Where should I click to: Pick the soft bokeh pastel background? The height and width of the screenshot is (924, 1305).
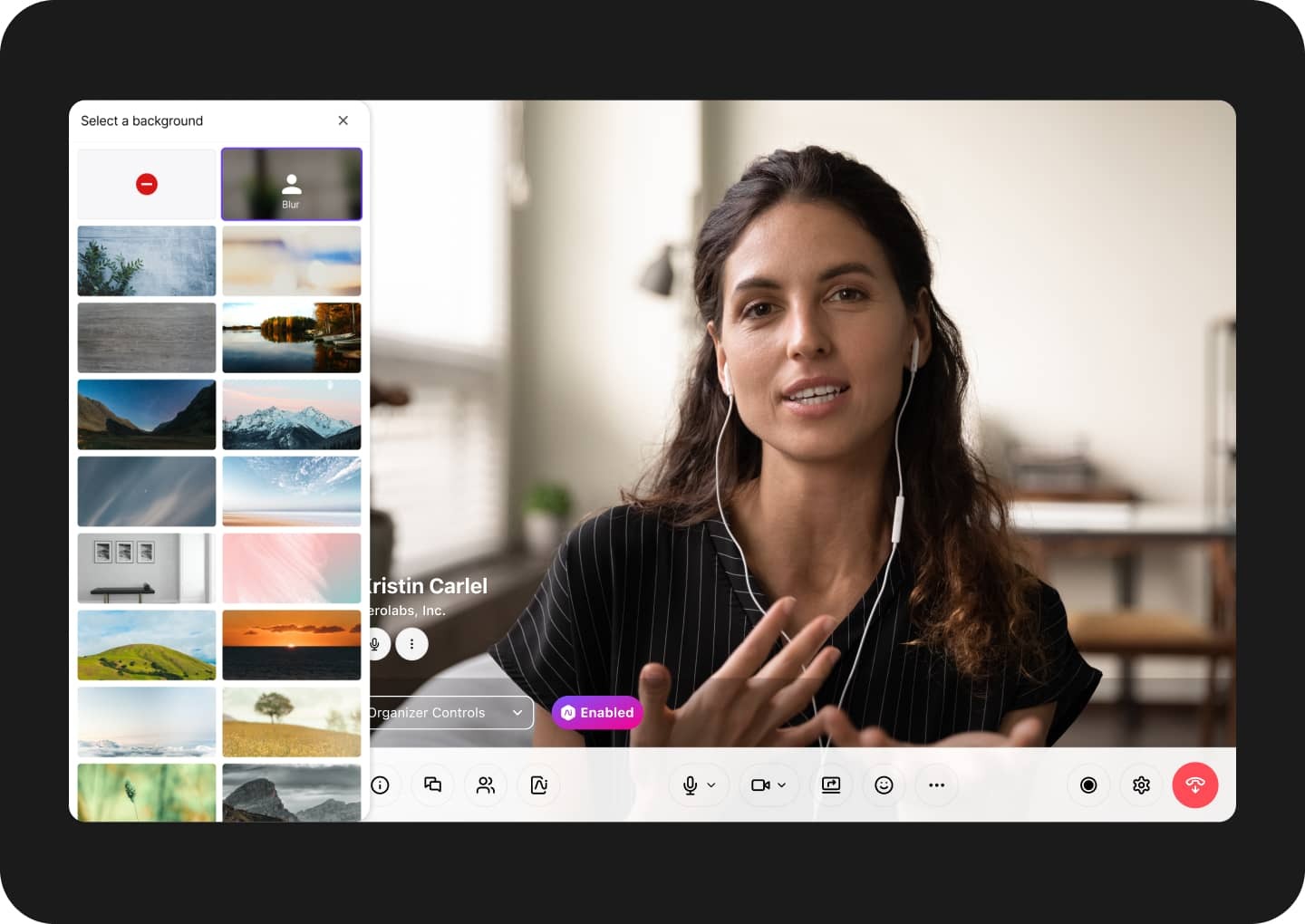(x=292, y=261)
